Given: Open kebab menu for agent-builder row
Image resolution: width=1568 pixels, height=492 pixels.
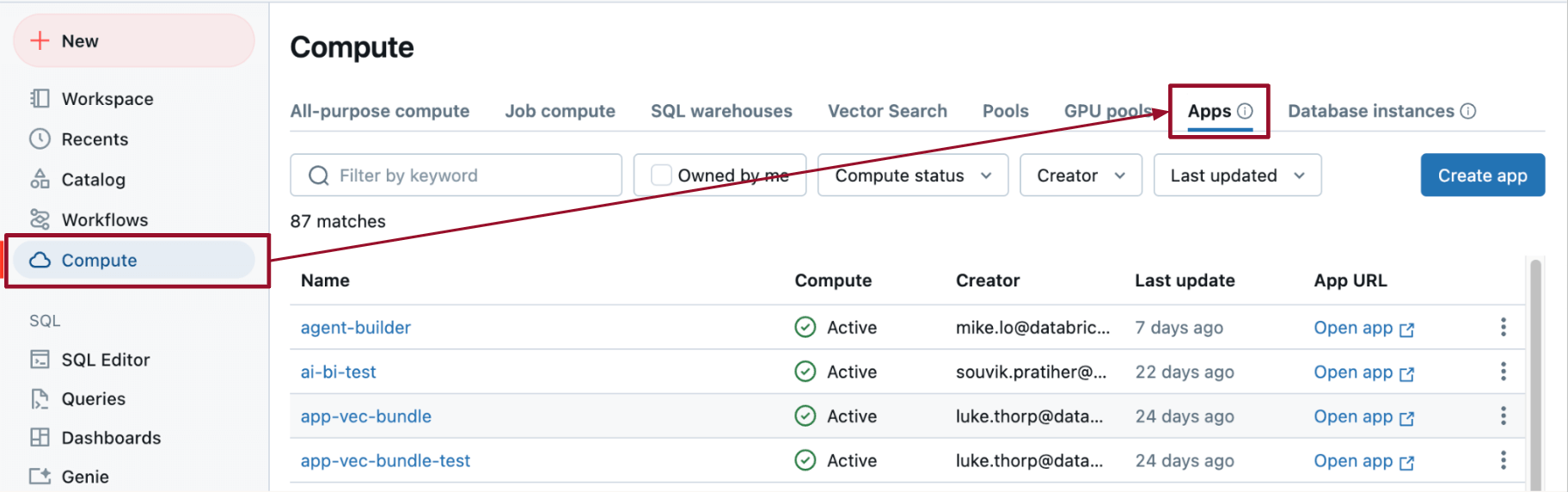Looking at the screenshot, I should (1503, 327).
